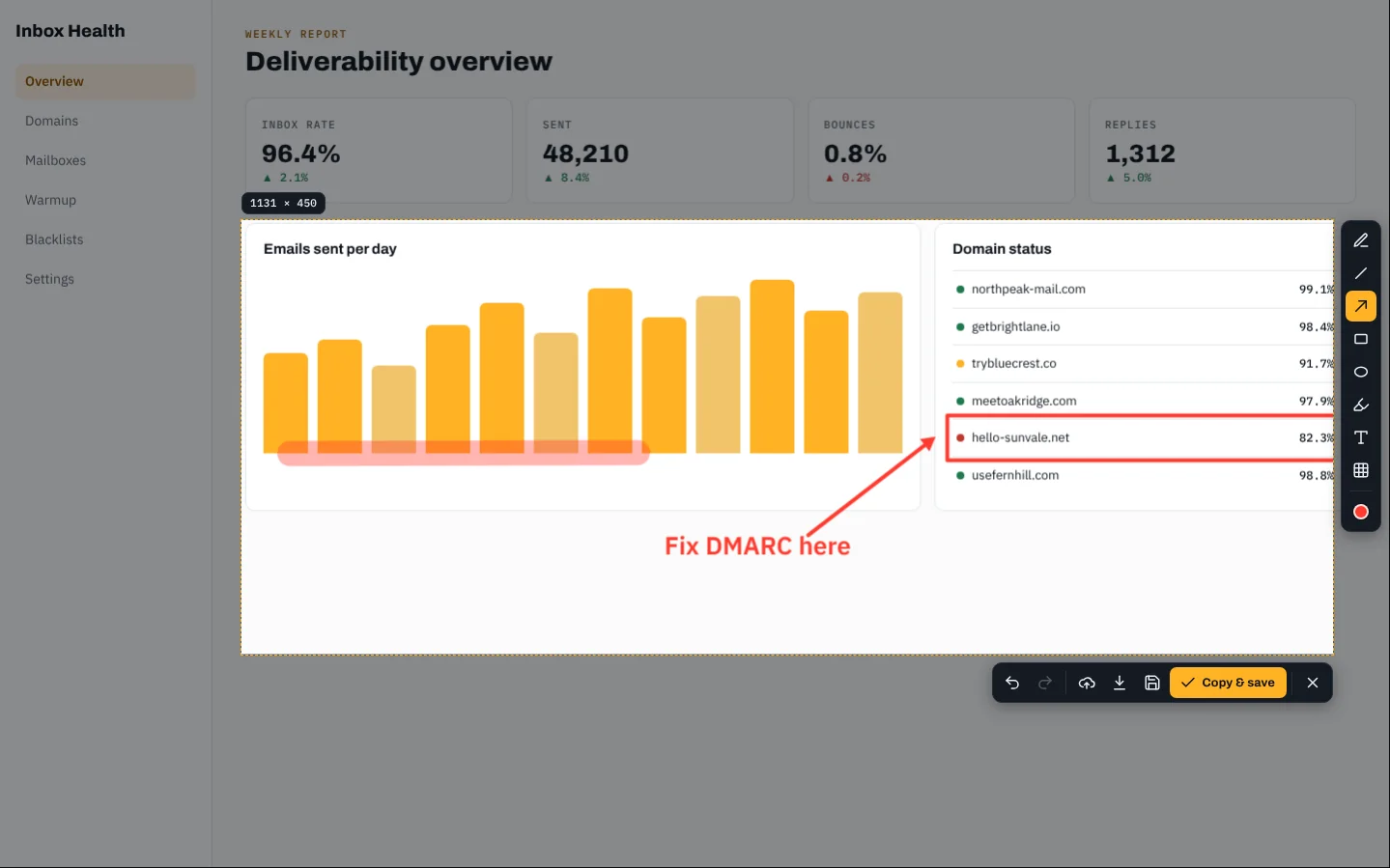This screenshot has height=868, width=1390.
Task: Click the Replies 1,312 value
Action: [1140, 154]
